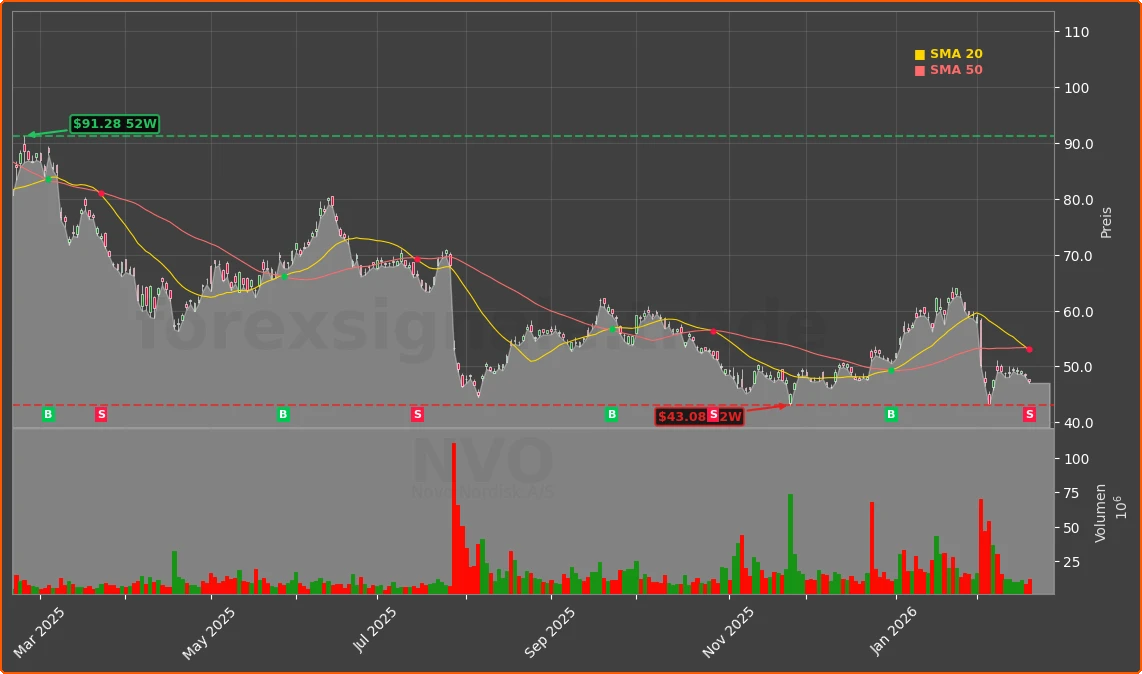Select the Jul 2025 axis label
This screenshot has width=1142, height=674.
(374, 627)
